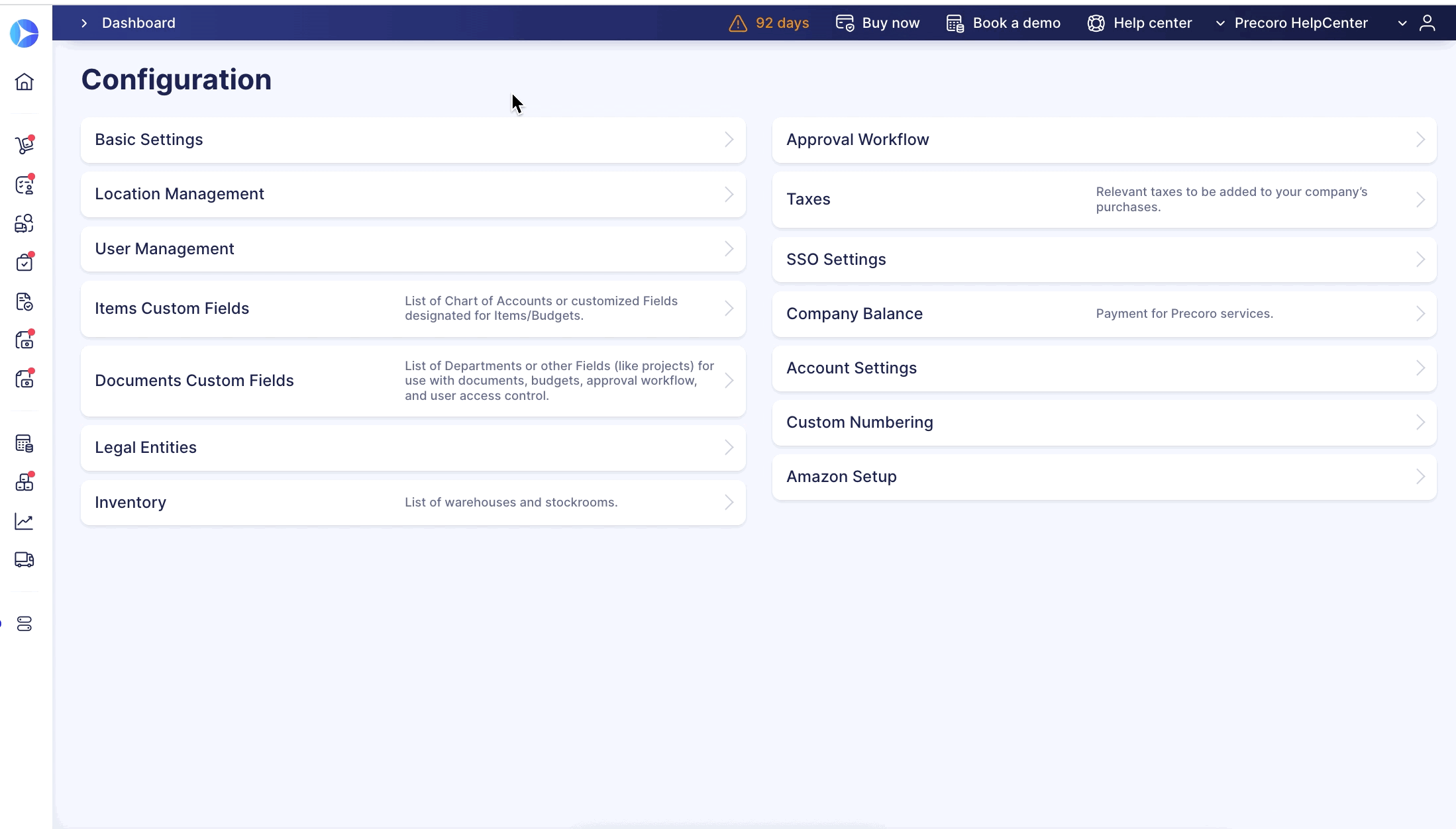This screenshot has height=829, width=1456.
Task: Open the truck with magnifier search icon
Action: (25, 224)
